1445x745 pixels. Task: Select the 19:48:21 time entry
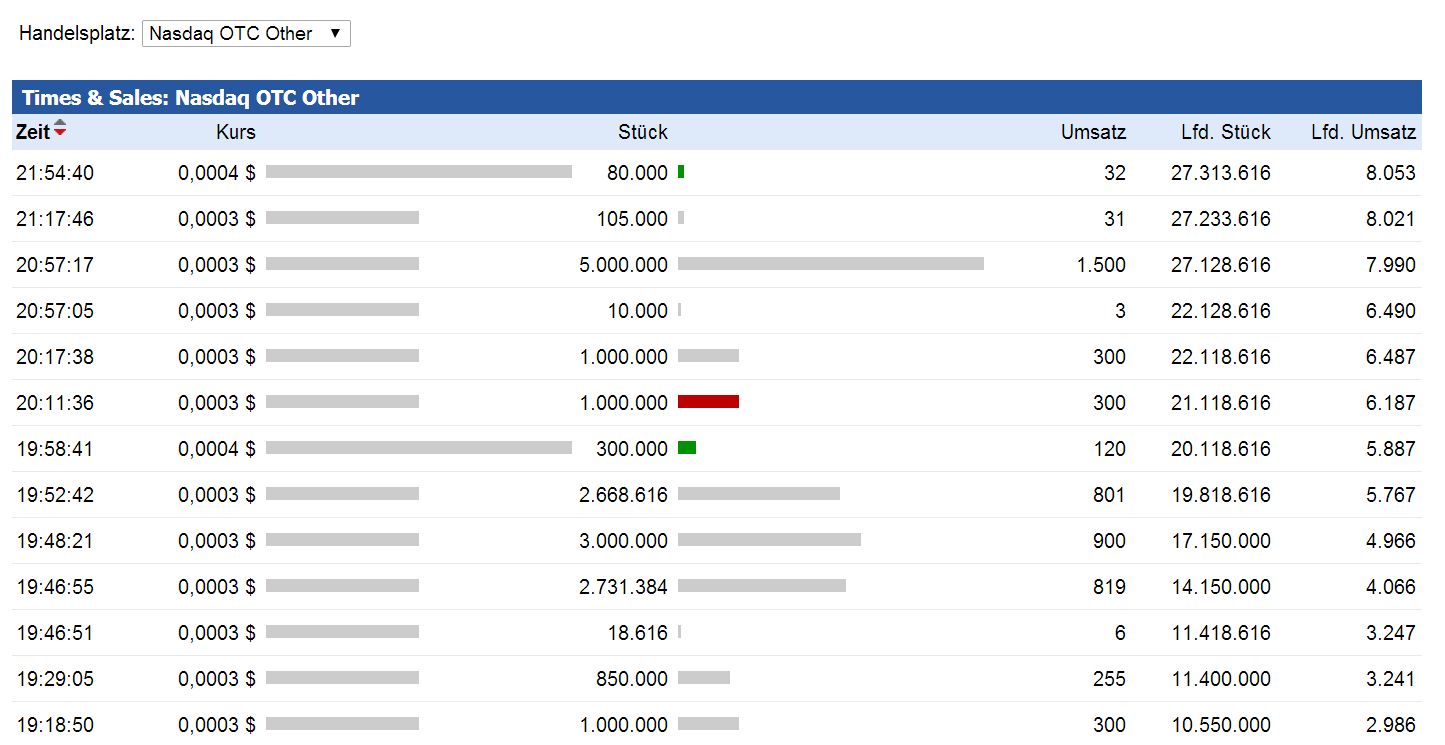click(x=55, y=541)
